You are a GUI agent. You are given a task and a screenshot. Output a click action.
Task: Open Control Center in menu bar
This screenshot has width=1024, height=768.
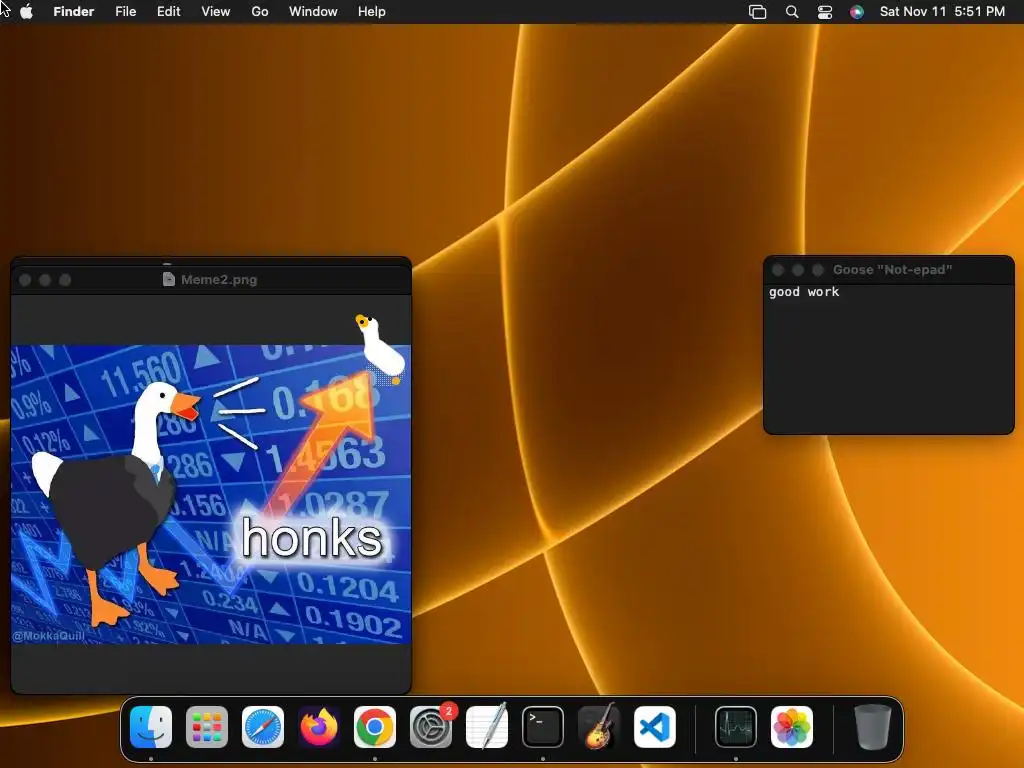(x=825, y=12)
